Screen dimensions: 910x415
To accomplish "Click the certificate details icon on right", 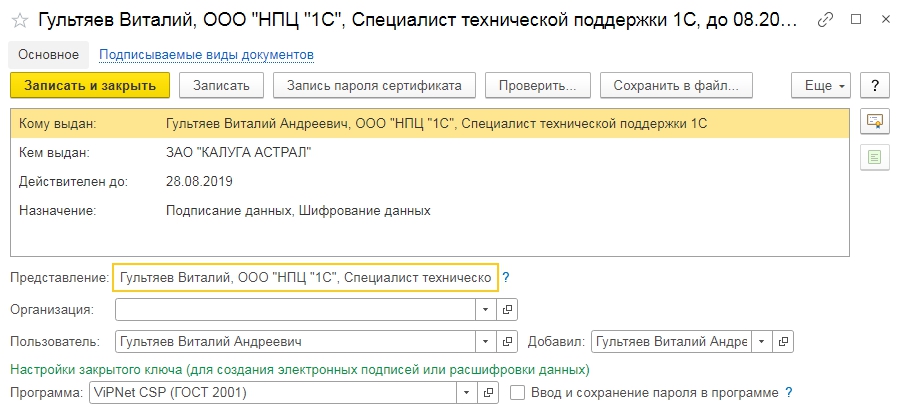I will point(875,121).
